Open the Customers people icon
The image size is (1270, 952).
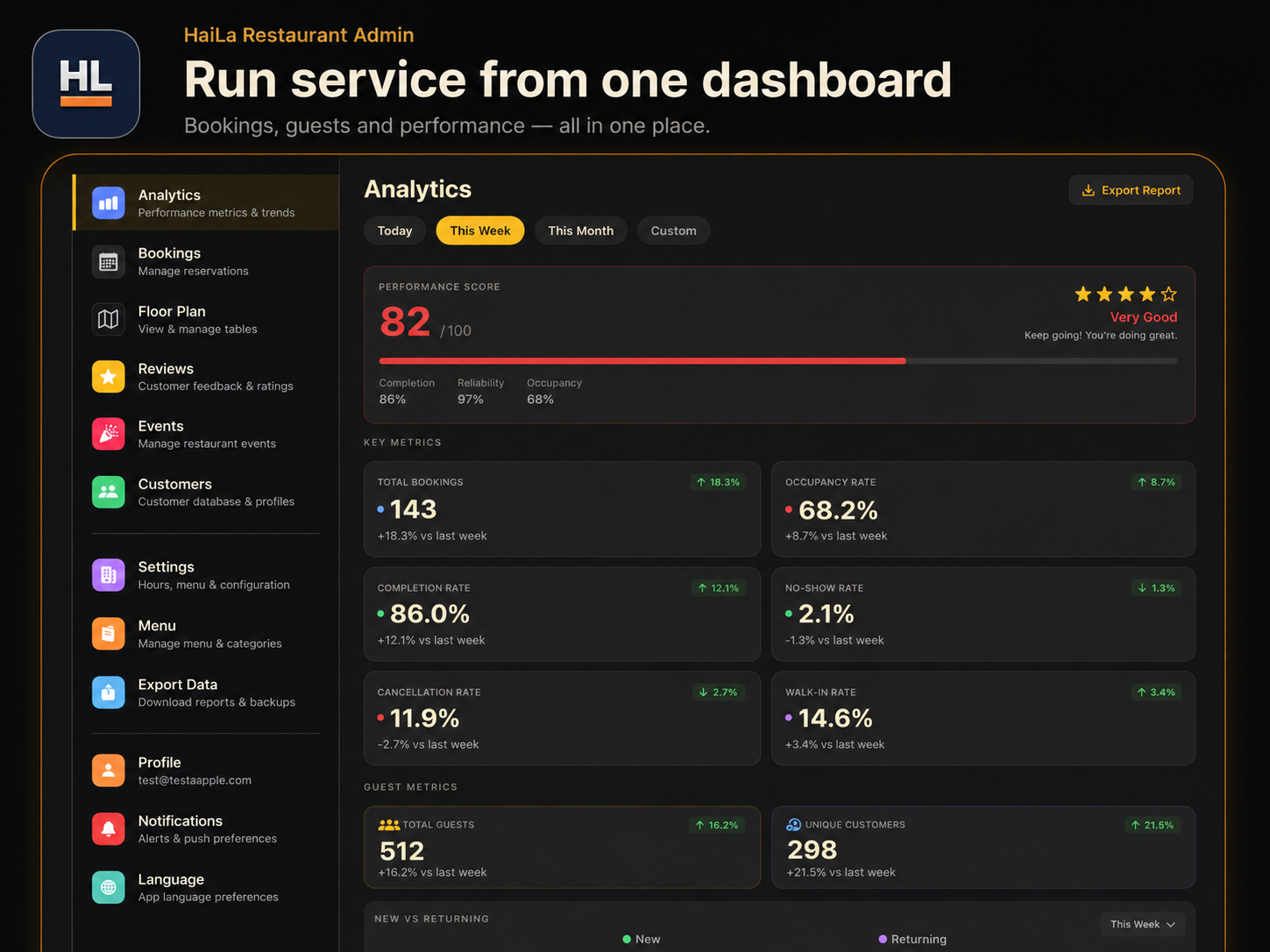pos(108,492)
